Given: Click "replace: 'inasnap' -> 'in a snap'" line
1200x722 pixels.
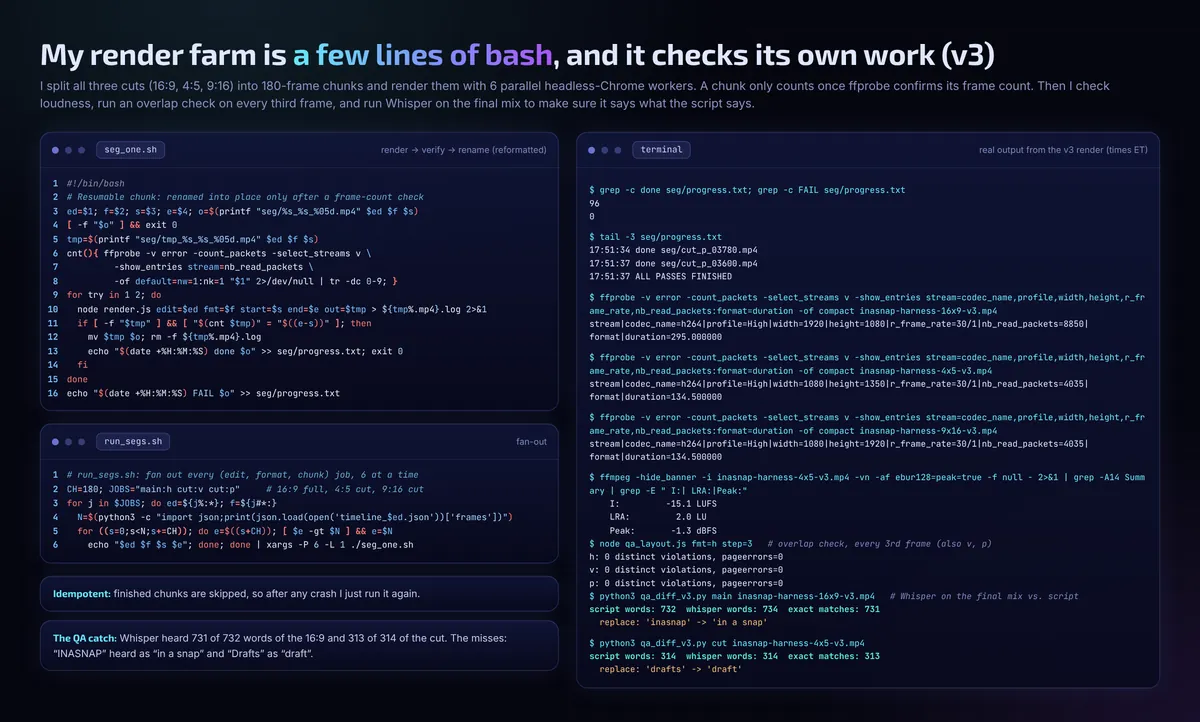Looking at the screenshot, I should [x=683, y=622].
